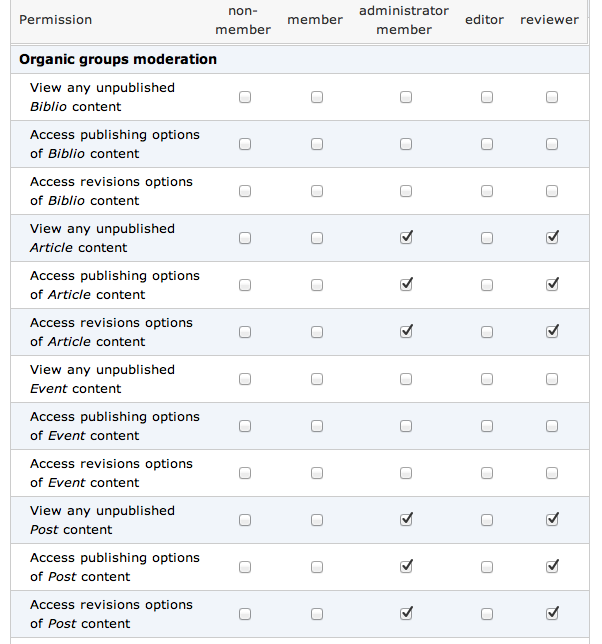Image resolution: width=602 pixels, height=644 pixels.
Task: Enable editor Access publishing options Article
Action: tap(487, 285)
